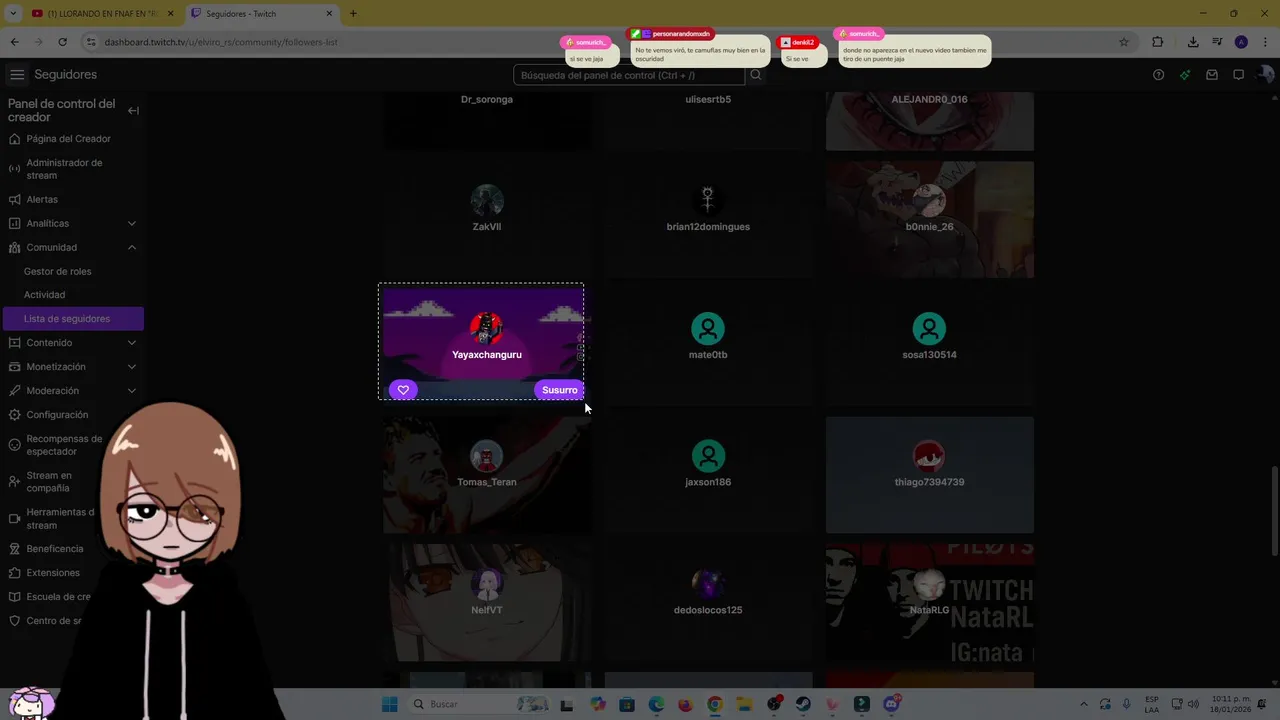Image resolution: width=1280 pixels, height=720 pixels.
Task: Open Recompensas de espectador menu item
Action: [x=64, y=445]
